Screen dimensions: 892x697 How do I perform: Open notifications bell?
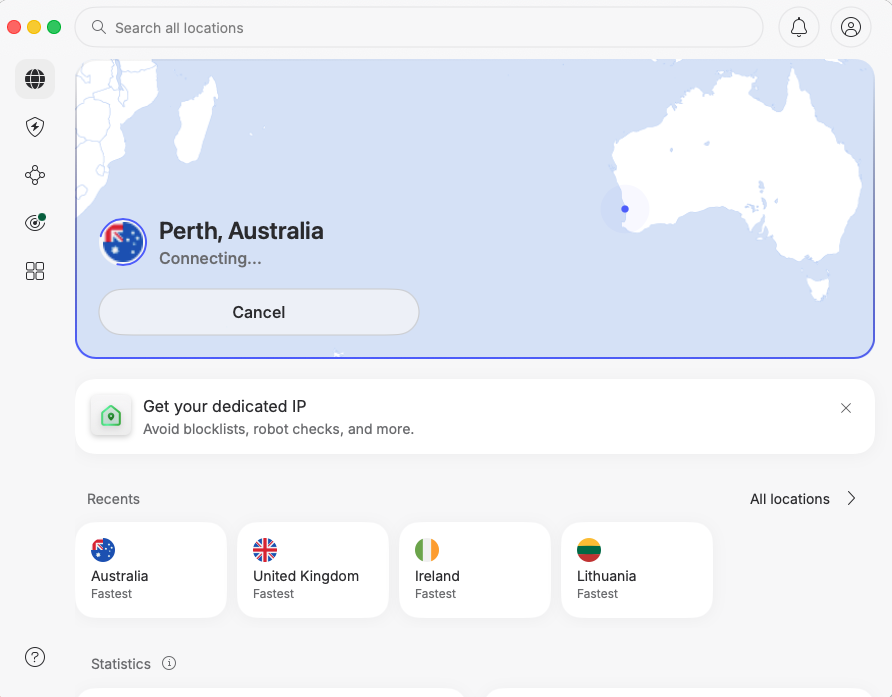pyautogui.click(x=799, y=27)
